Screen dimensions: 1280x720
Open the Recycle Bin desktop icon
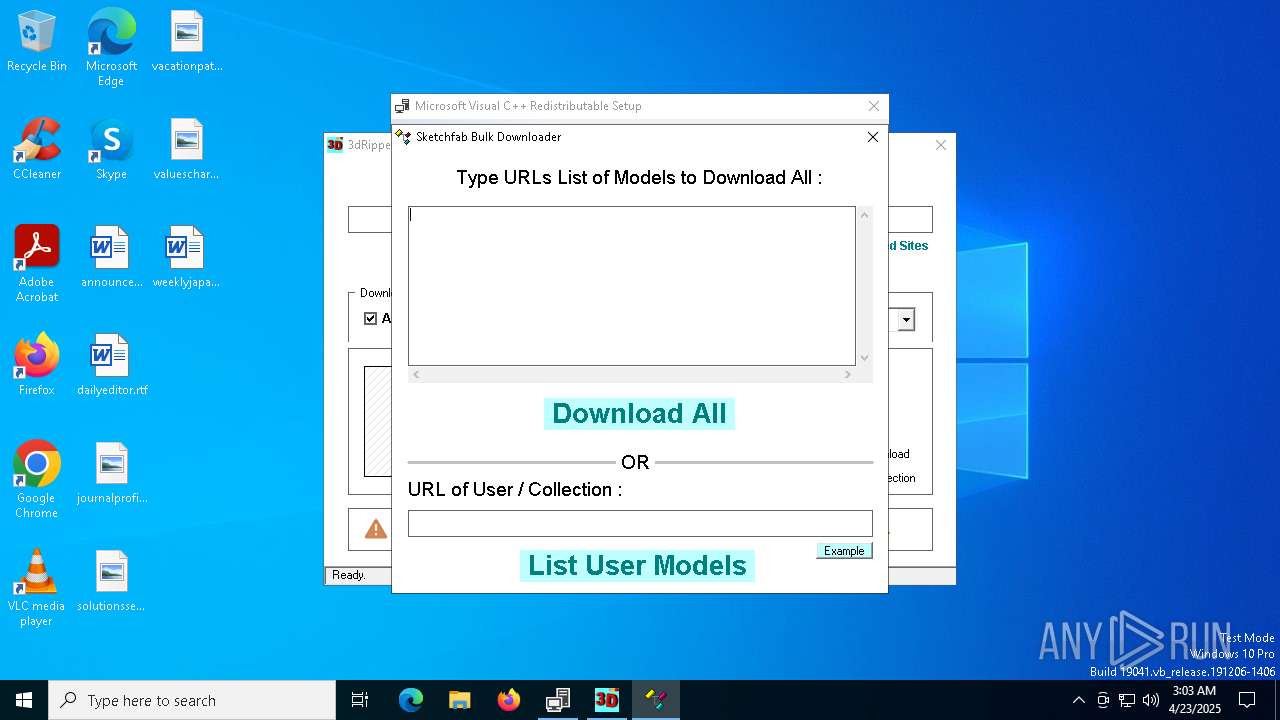pyautogui.click(x=37, y=42)
